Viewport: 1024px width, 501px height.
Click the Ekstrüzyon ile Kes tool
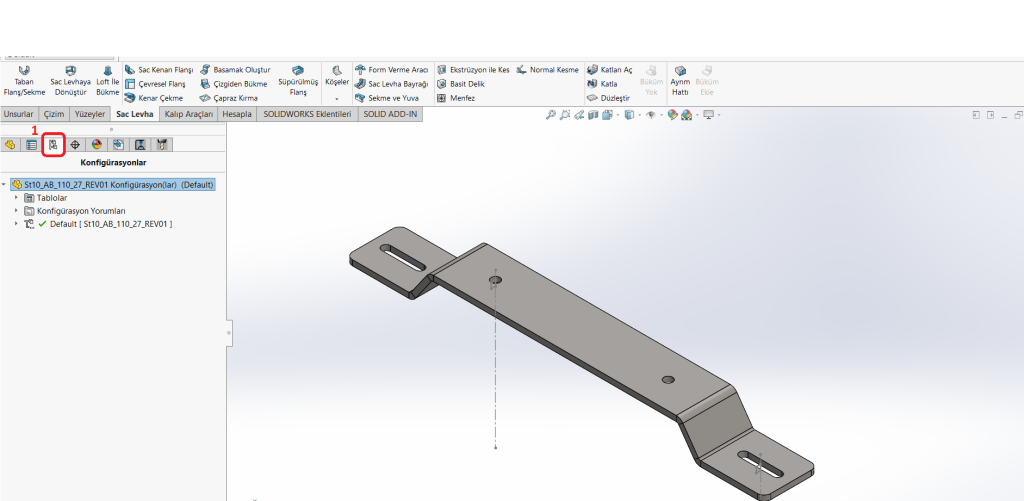(x=473, y=70)
